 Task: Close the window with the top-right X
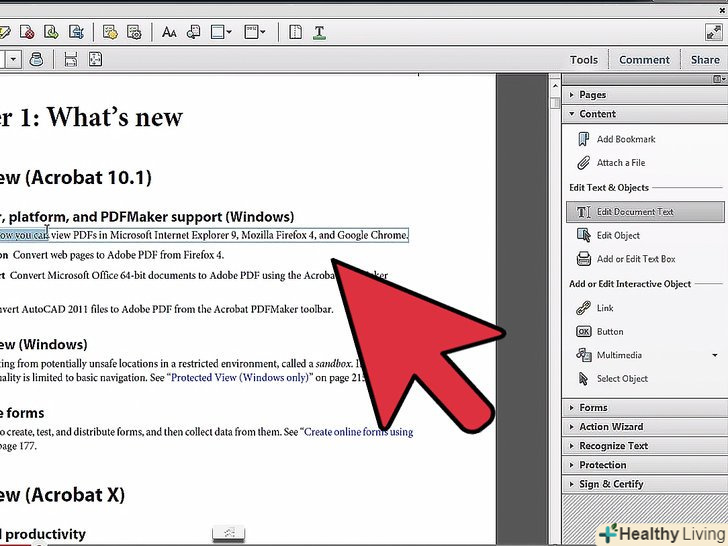tap(722, 10)
